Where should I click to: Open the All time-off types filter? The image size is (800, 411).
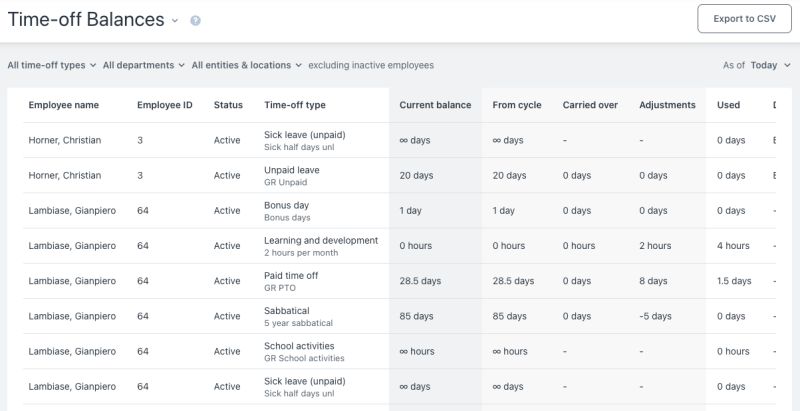tap(52, 65)
